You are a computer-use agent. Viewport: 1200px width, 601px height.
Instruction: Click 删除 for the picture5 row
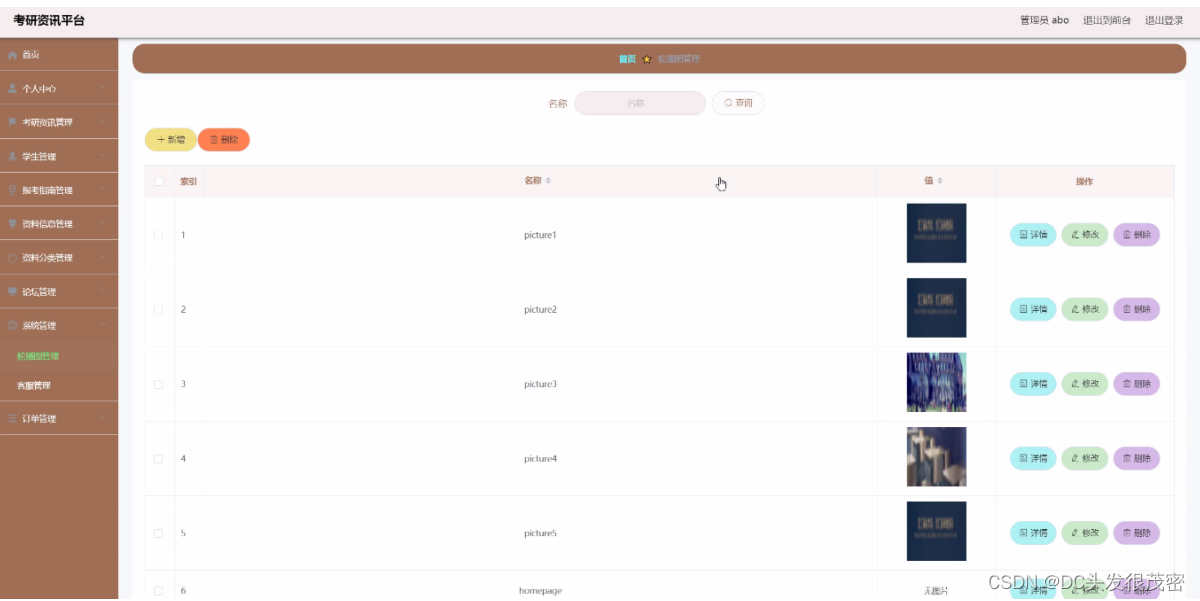[1137, 533]
